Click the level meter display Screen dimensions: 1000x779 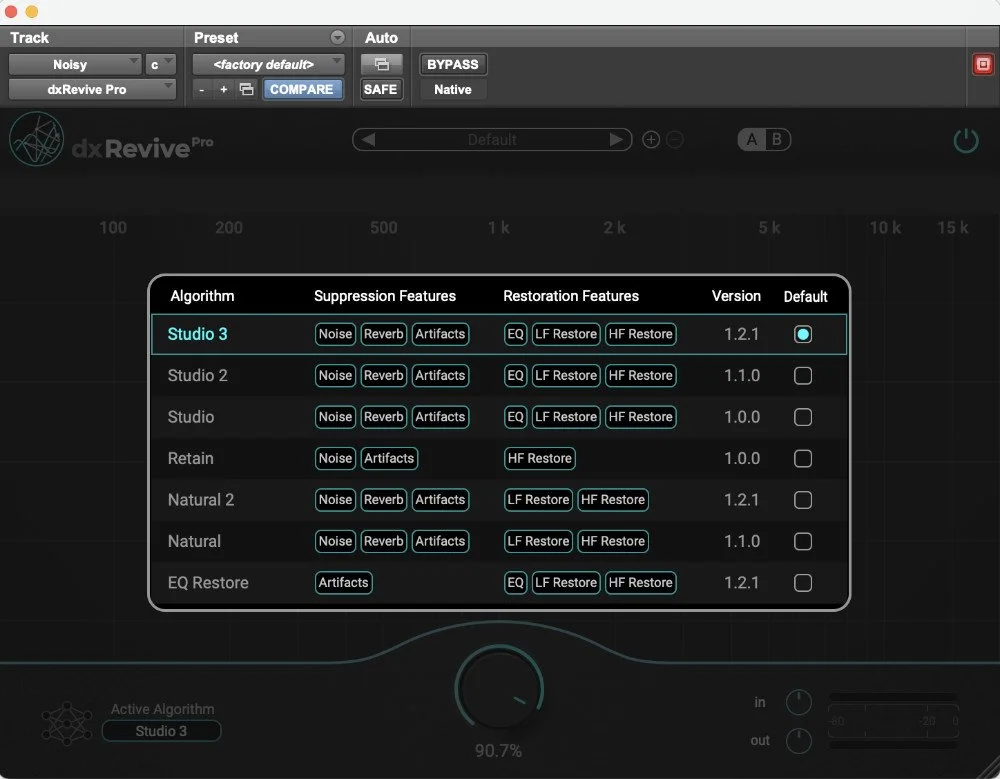[x=893, y=721]
